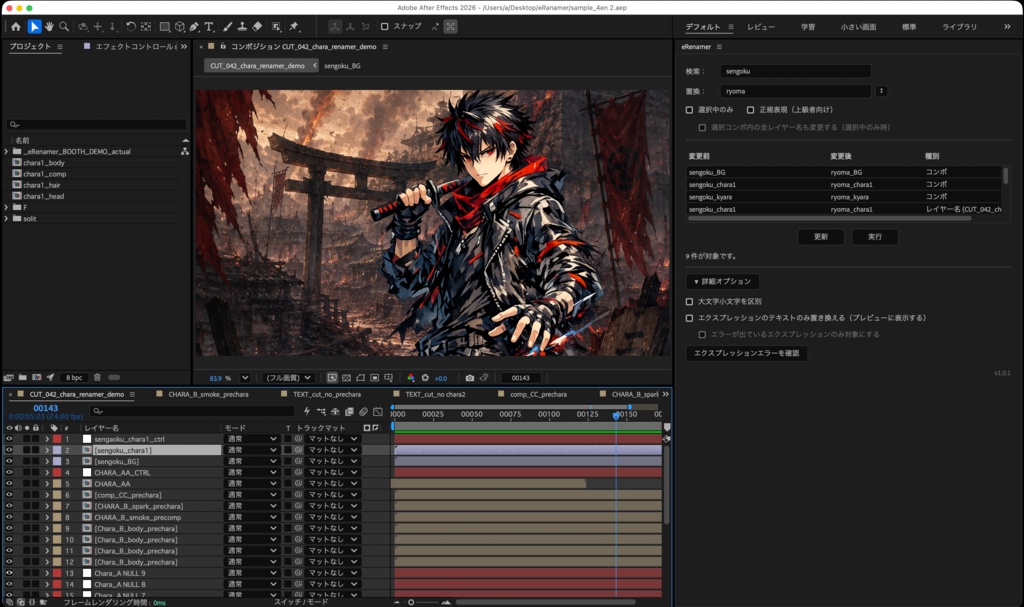Select the Clone Stamp tool
1024x607 pixels.
click(x=242, y=27)
